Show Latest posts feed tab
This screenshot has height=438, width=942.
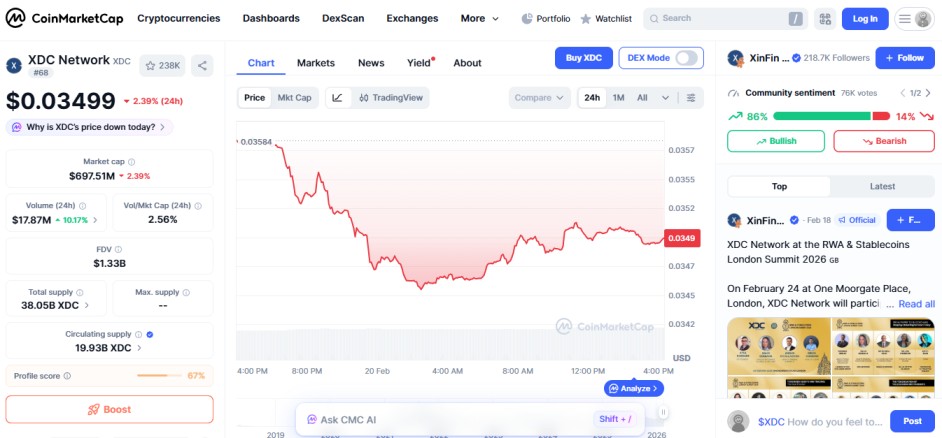tap(883, 186)
